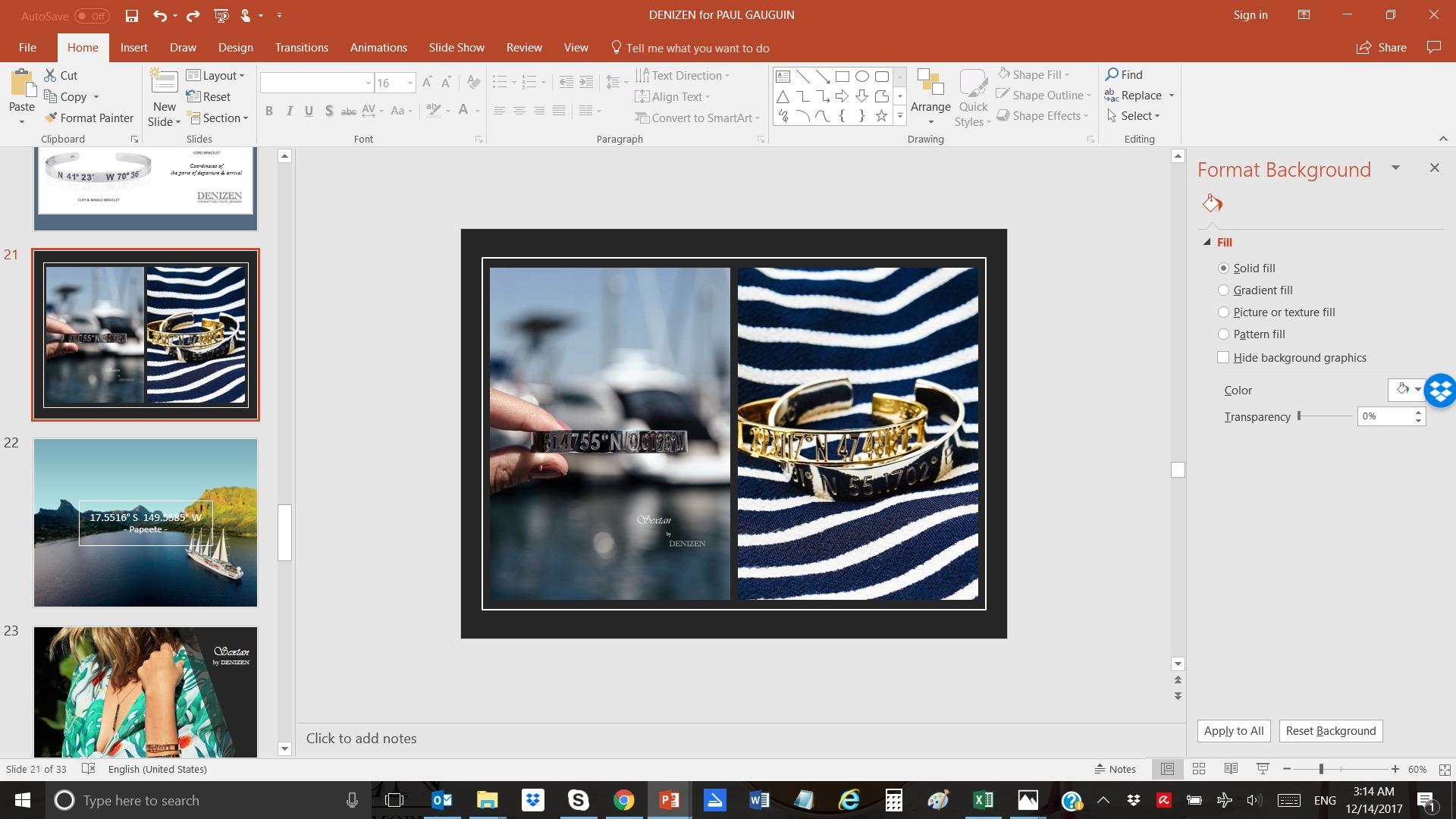Select Gradient fill radio option

(1223, 290)
